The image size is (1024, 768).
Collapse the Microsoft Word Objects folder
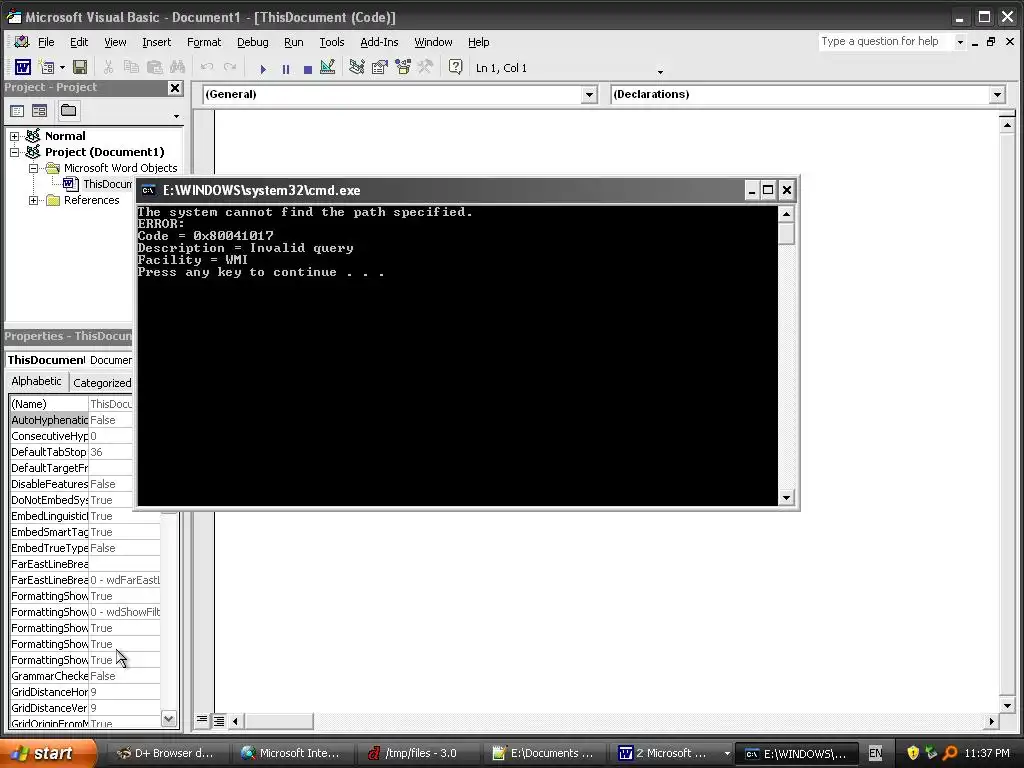tap(33, 168)
